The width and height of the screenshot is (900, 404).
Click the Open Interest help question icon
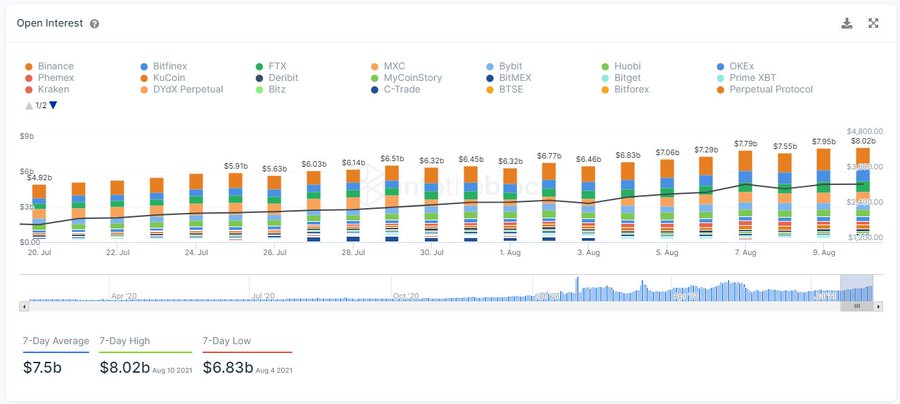point(95,24)
